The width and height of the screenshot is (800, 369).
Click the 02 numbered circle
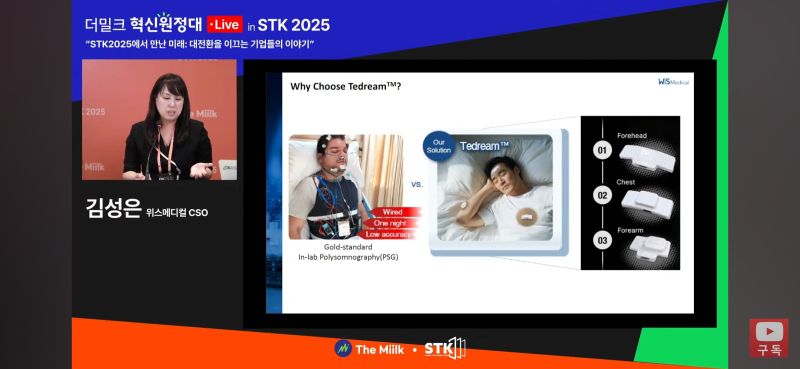(603, 195)
